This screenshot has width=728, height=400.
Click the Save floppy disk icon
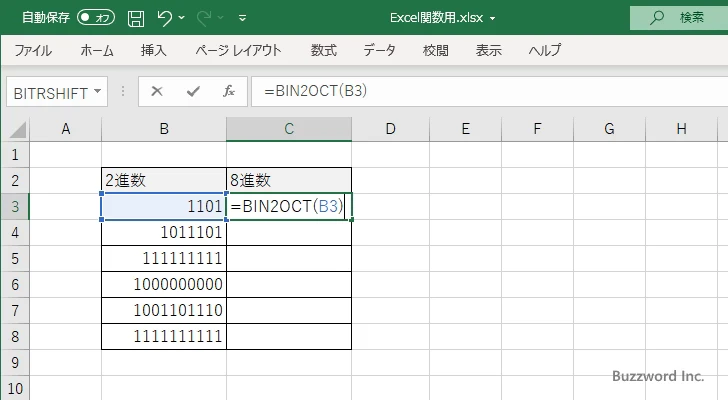click(136, 18)
